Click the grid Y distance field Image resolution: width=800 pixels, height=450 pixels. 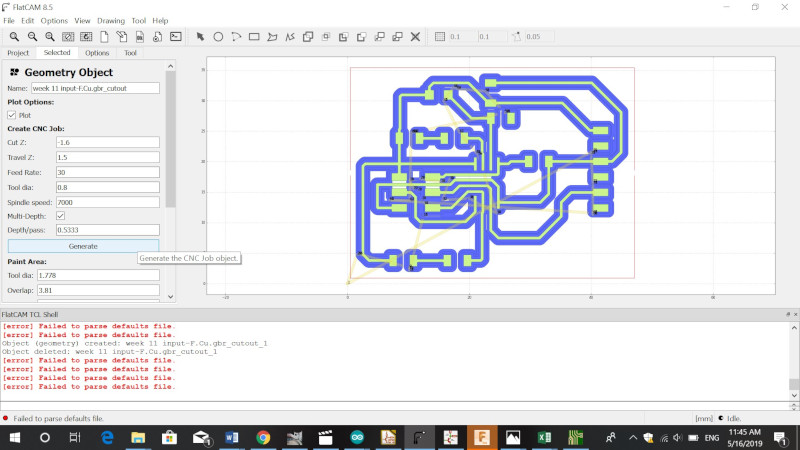491,37
